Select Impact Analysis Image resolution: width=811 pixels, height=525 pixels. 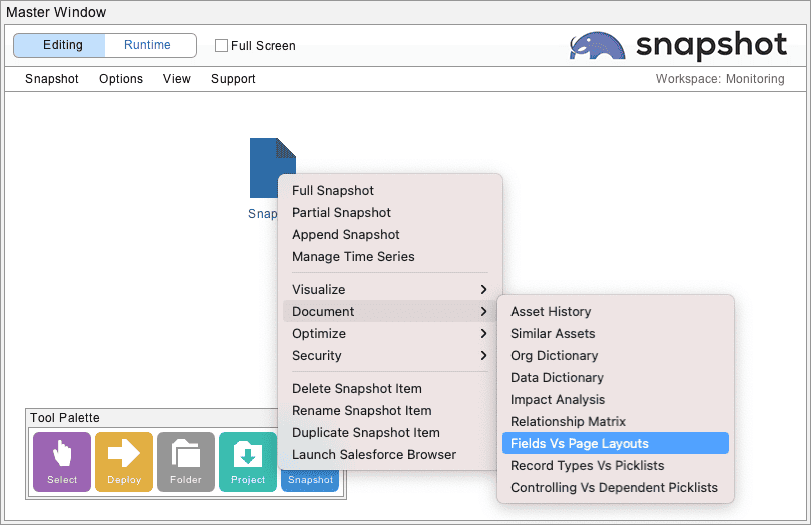coord(615,399)
